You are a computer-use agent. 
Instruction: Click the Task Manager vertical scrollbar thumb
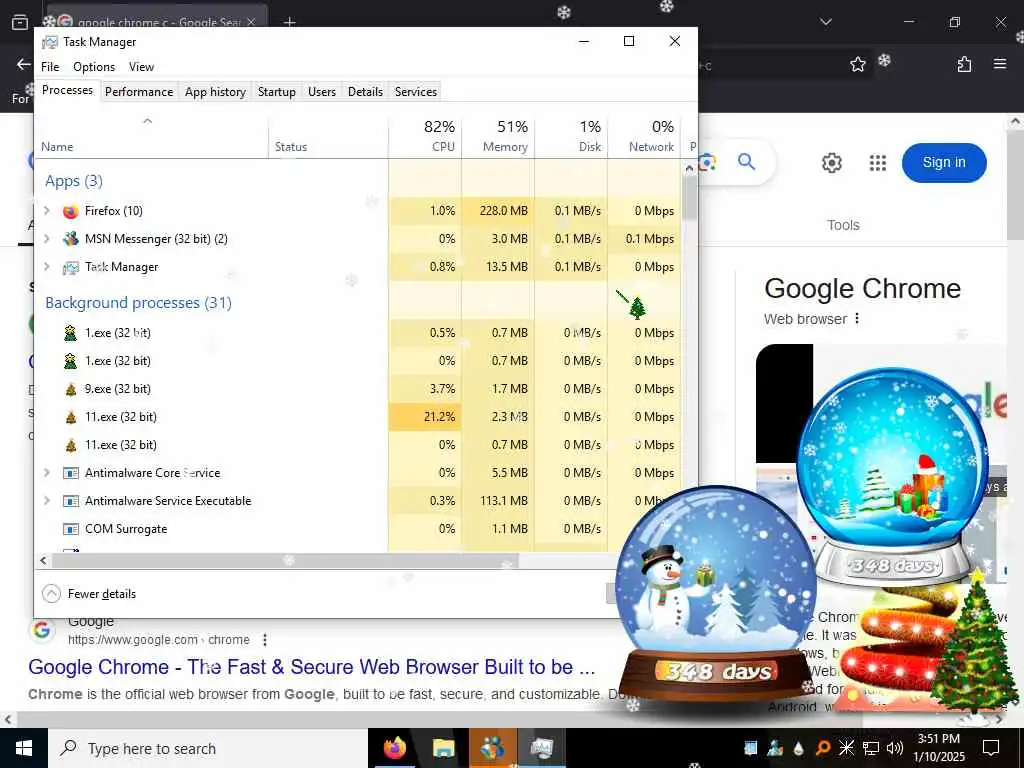689,198
